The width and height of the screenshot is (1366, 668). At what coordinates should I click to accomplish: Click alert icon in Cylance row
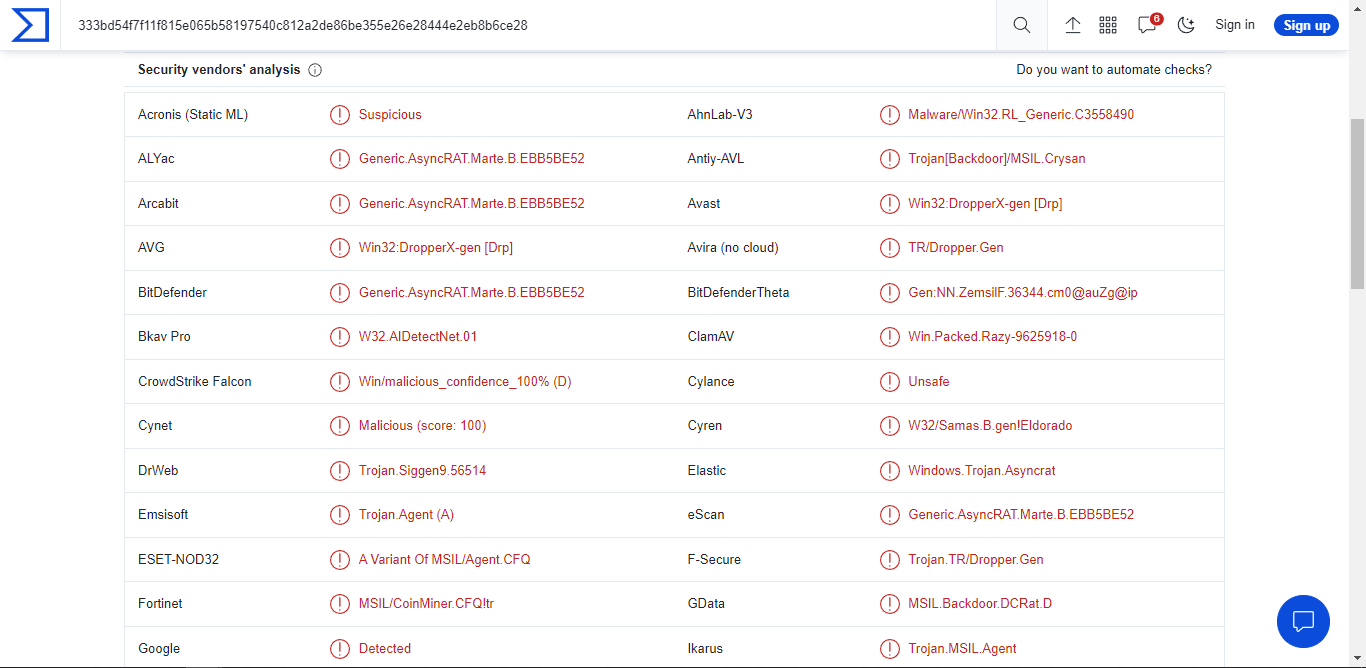click(x=890, y=382)
